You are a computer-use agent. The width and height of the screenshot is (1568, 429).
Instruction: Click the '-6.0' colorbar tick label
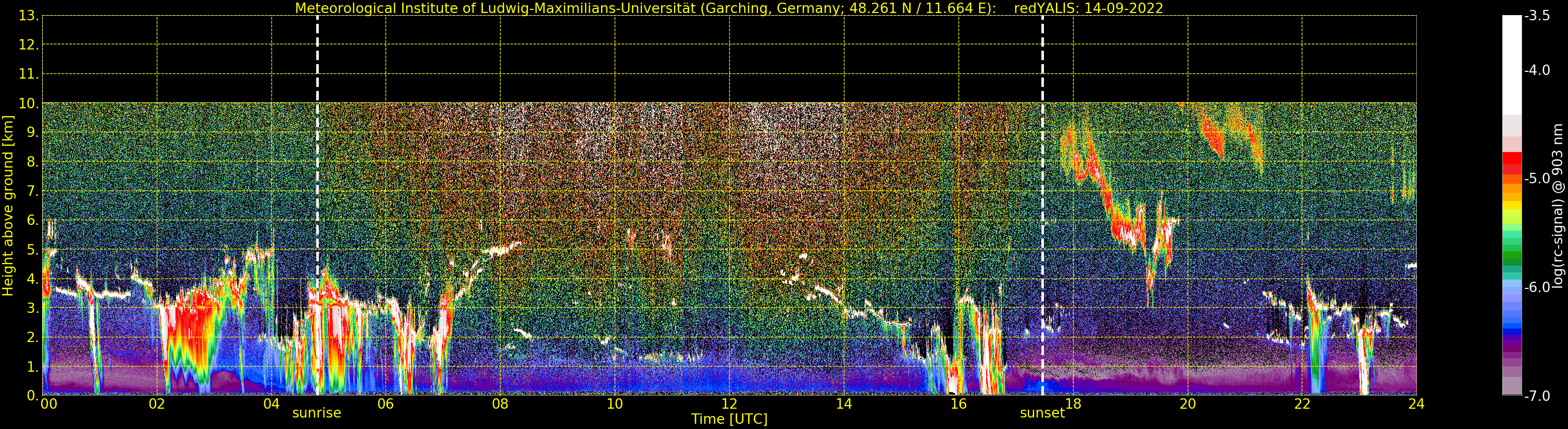pyautogui.click(x=1538, y=287)
